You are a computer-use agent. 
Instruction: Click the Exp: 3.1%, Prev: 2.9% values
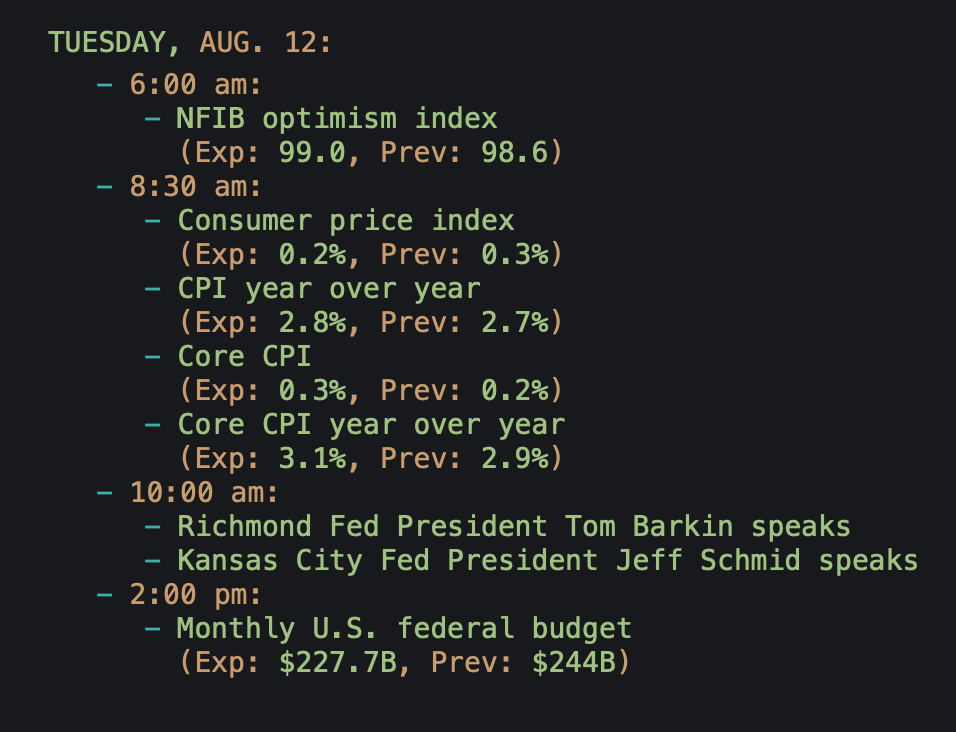[x=370, y=459]
